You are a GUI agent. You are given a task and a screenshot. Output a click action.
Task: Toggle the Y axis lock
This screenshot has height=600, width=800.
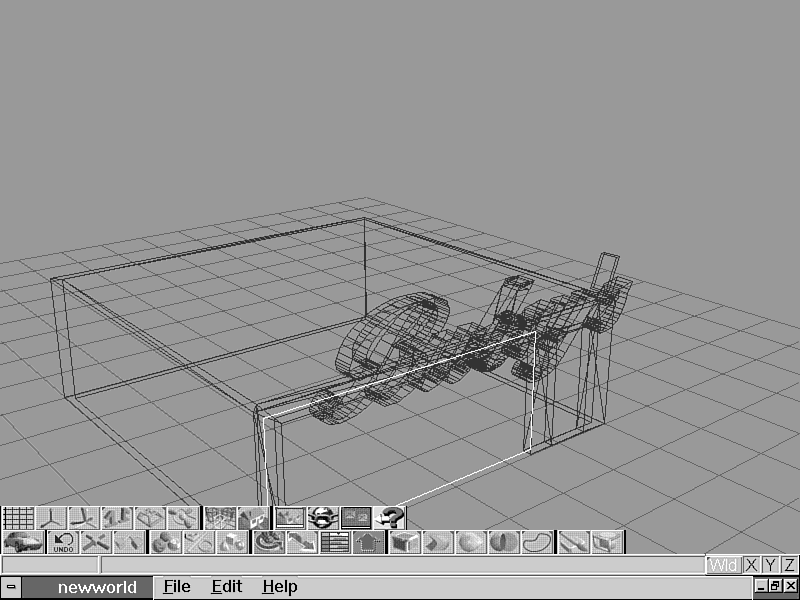point(770,565)
